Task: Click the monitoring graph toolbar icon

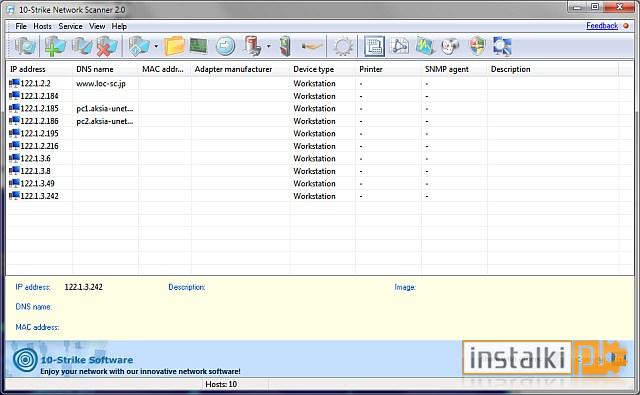Action: tap(425, 46)
